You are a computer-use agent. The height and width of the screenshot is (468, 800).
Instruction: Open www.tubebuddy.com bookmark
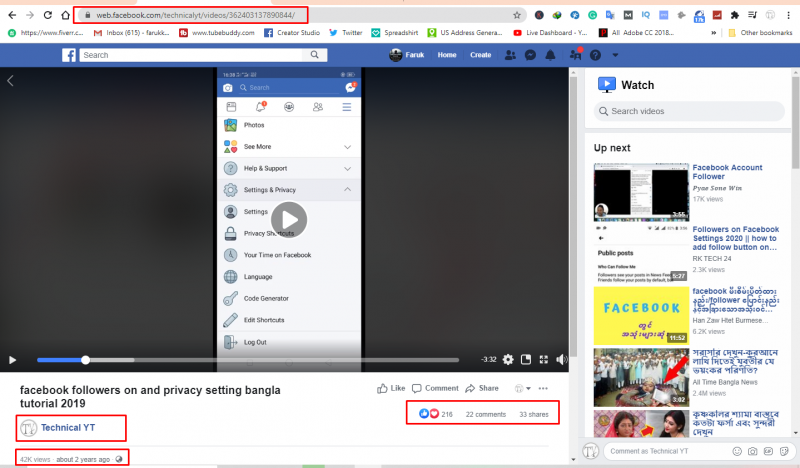(217, 33)
